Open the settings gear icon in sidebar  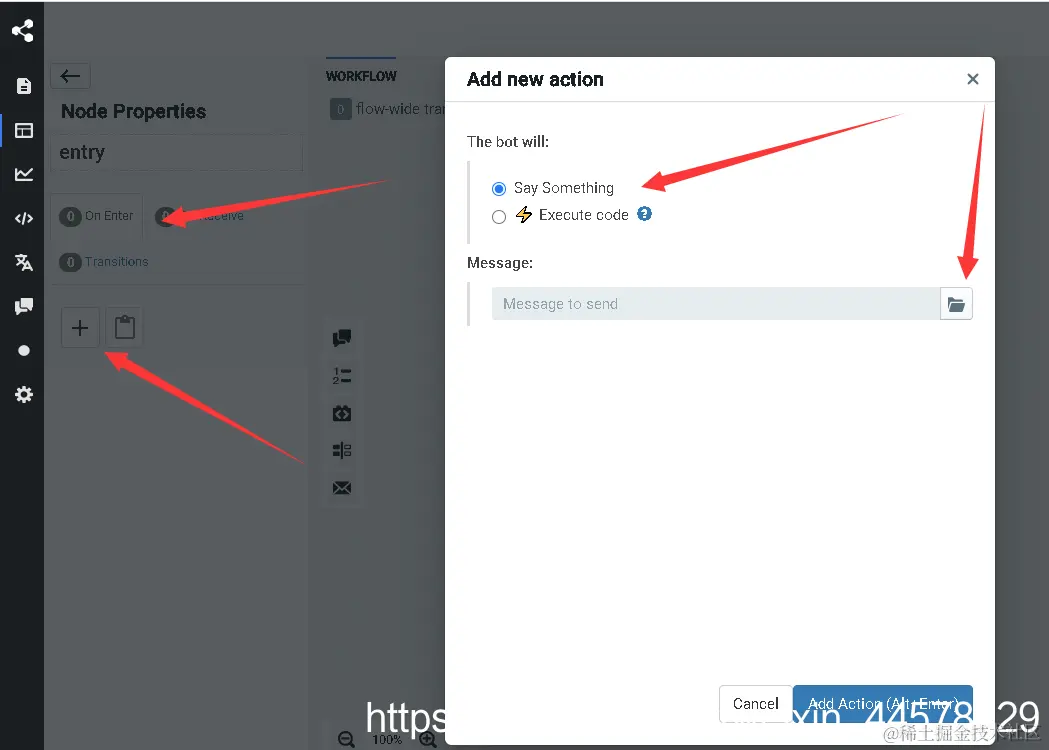[23, 394]
